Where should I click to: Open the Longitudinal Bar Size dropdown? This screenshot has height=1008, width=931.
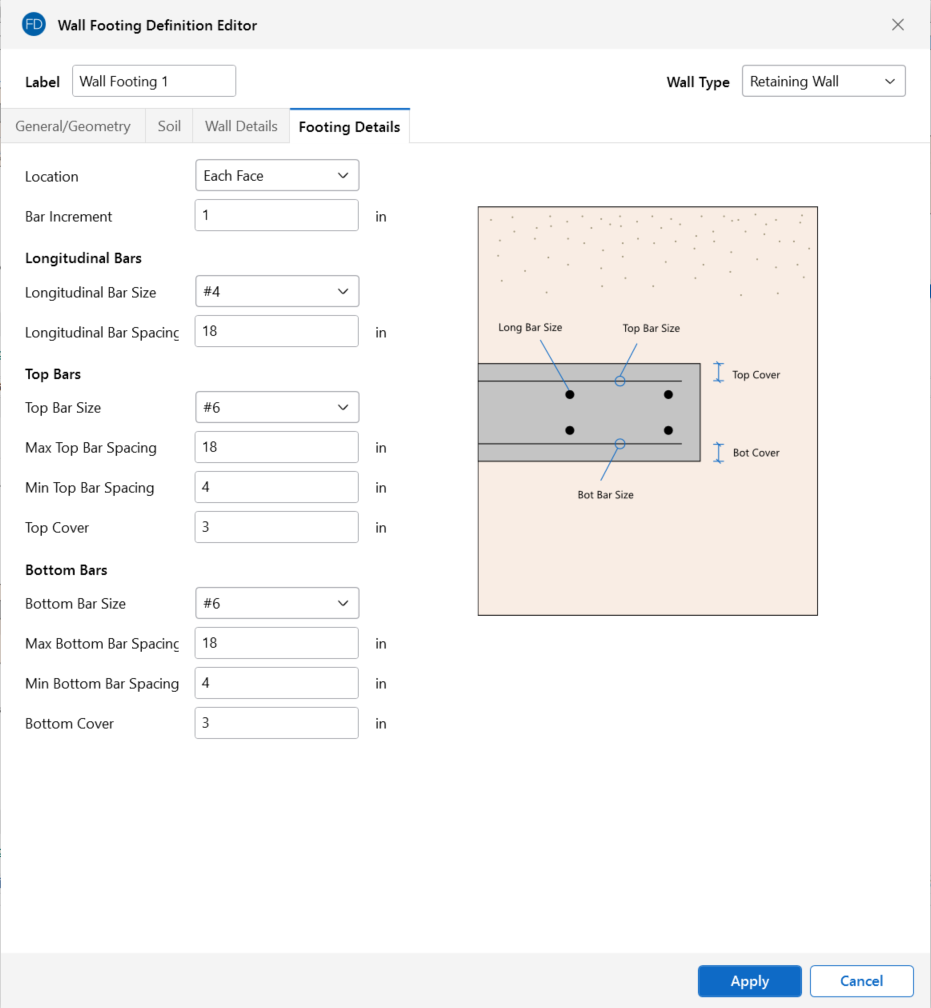click(276, 292)
